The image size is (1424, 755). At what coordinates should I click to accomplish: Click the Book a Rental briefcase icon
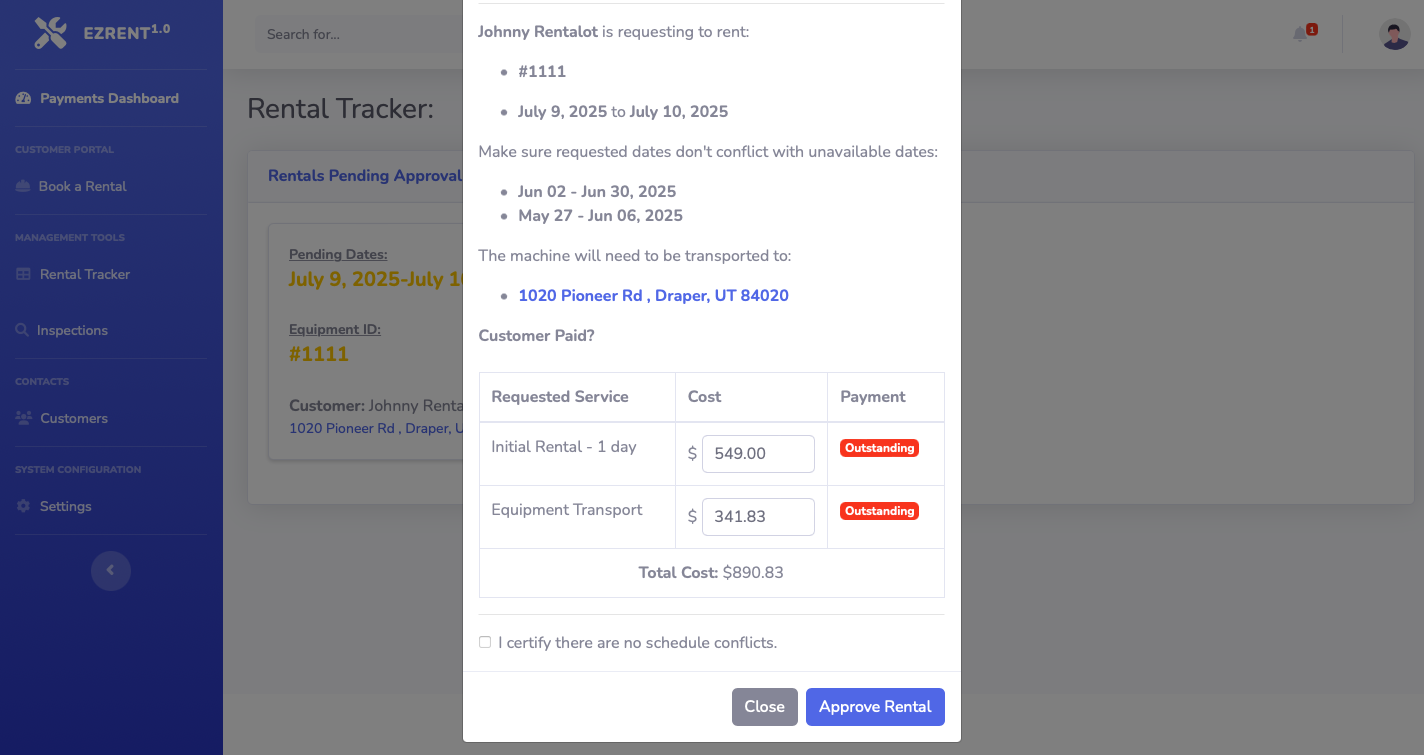click(23, 186)
